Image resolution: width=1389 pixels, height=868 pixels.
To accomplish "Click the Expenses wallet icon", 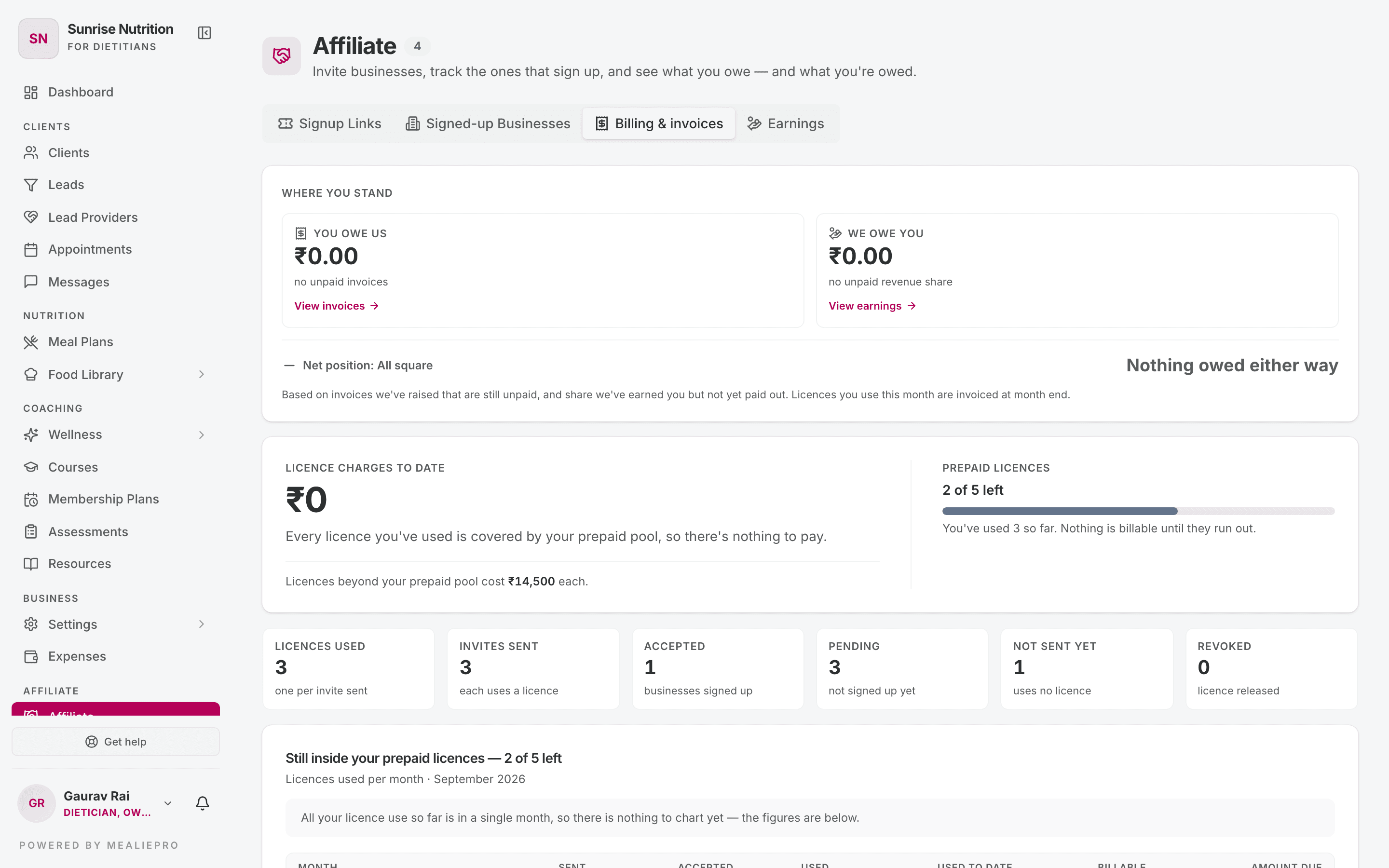I will click(31, 656).
